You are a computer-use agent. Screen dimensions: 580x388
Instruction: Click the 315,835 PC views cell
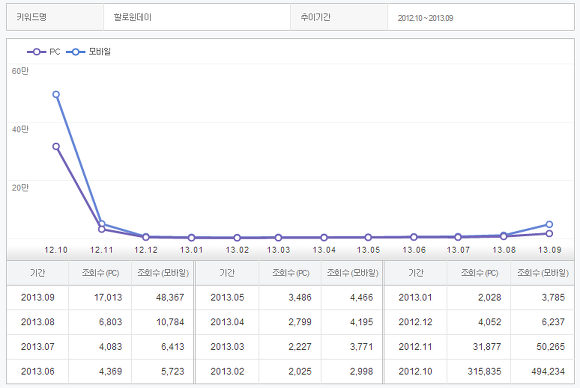(x=479, y=371)
